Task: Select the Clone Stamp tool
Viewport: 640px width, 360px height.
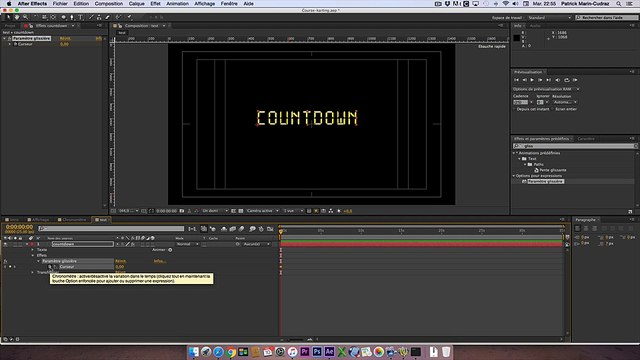Action: [x=99, y=17]
